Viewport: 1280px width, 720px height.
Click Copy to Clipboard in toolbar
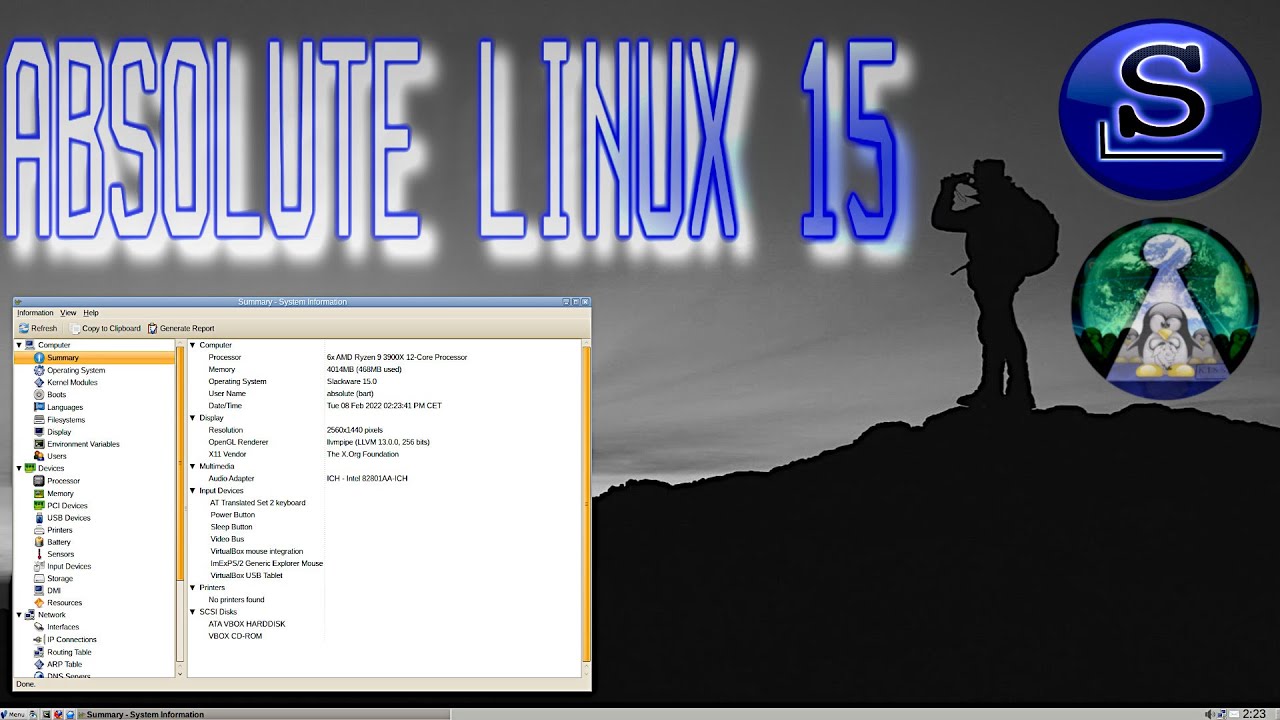click(x=106, y=328)
